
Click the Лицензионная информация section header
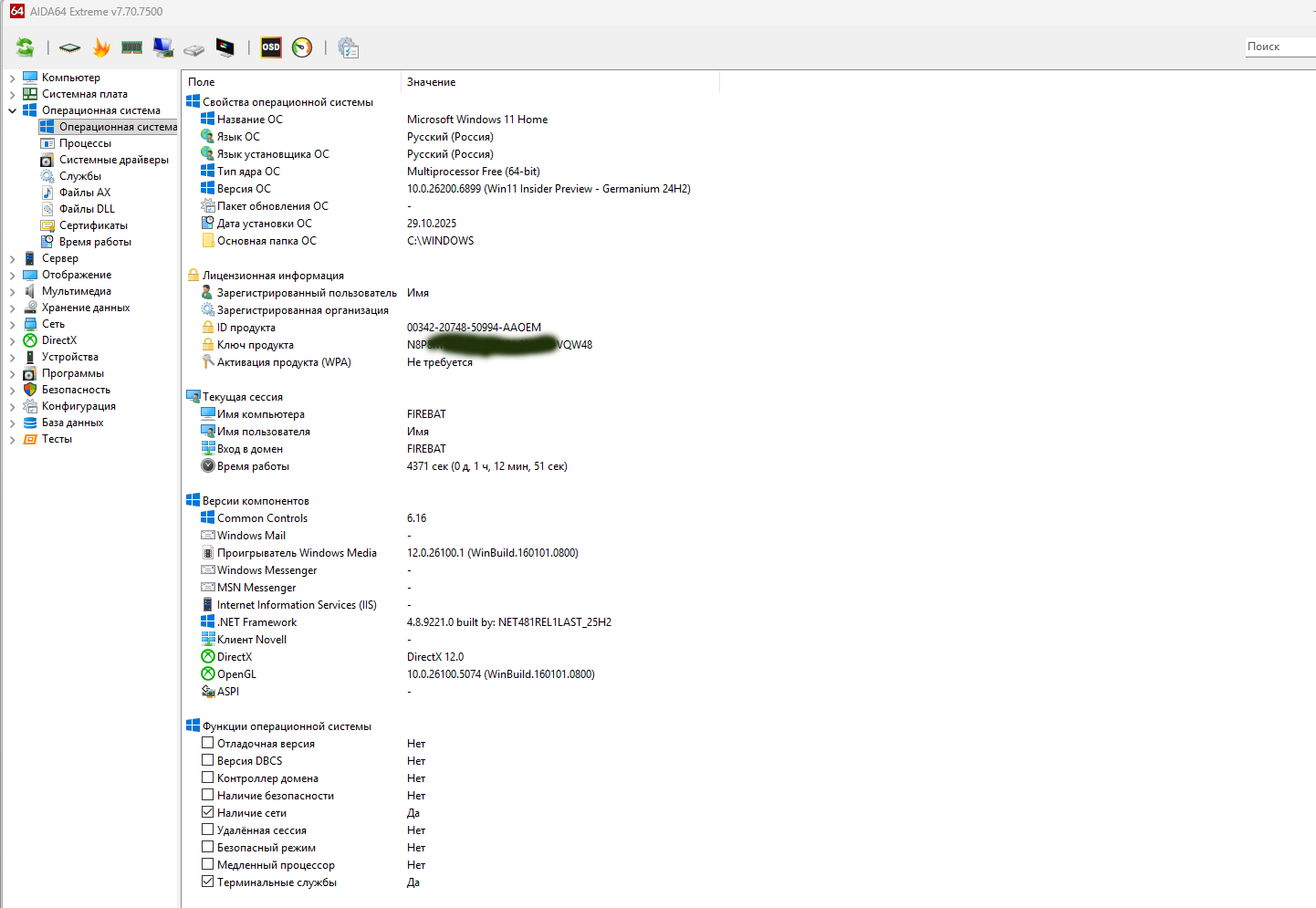pos(273,276)
